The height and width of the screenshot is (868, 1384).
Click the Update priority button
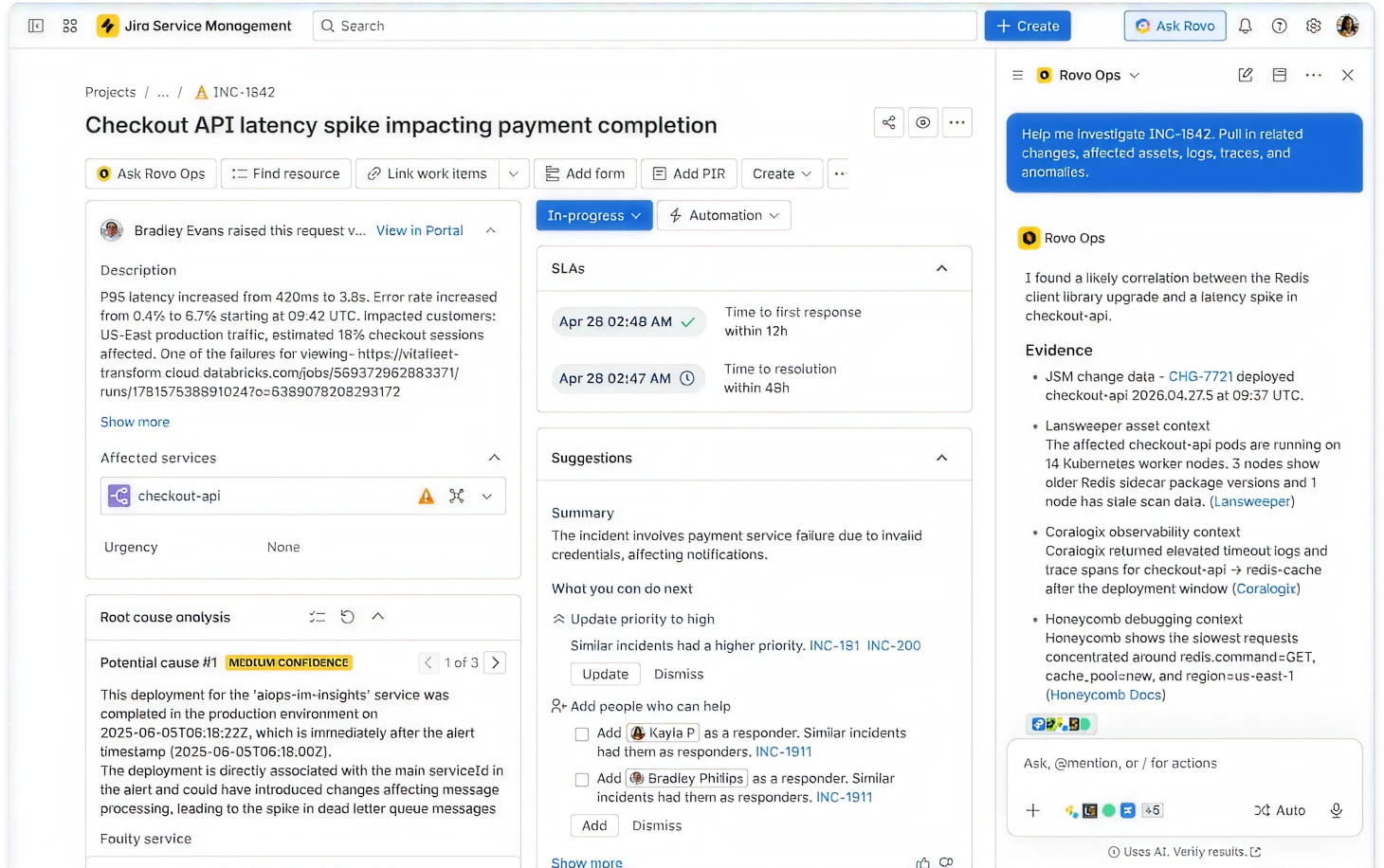[606, 674]
